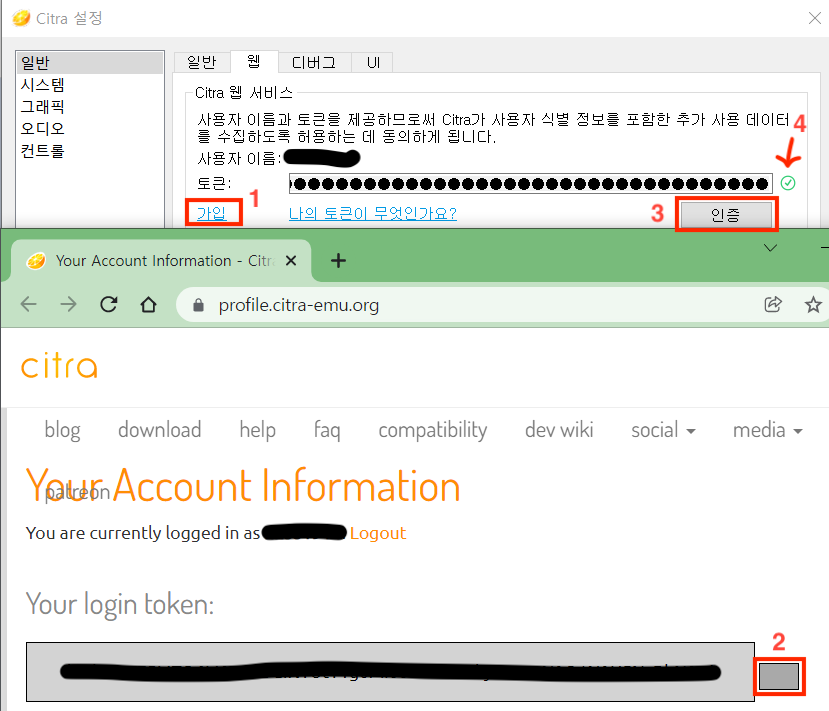829x711 pixels.
Task: Click the 인증 verify button
Action: pos(725,215)
